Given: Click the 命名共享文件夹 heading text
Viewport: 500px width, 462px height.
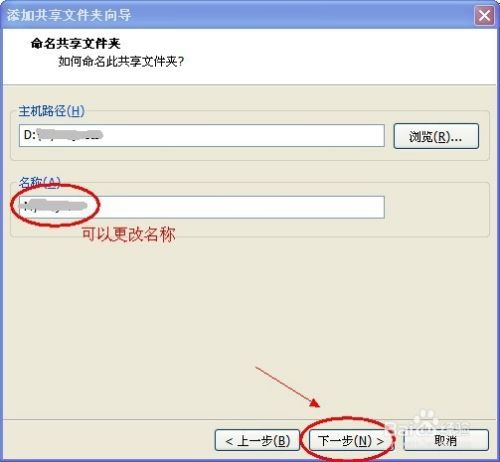Looking at the screenshot, I should click(75, 43).
